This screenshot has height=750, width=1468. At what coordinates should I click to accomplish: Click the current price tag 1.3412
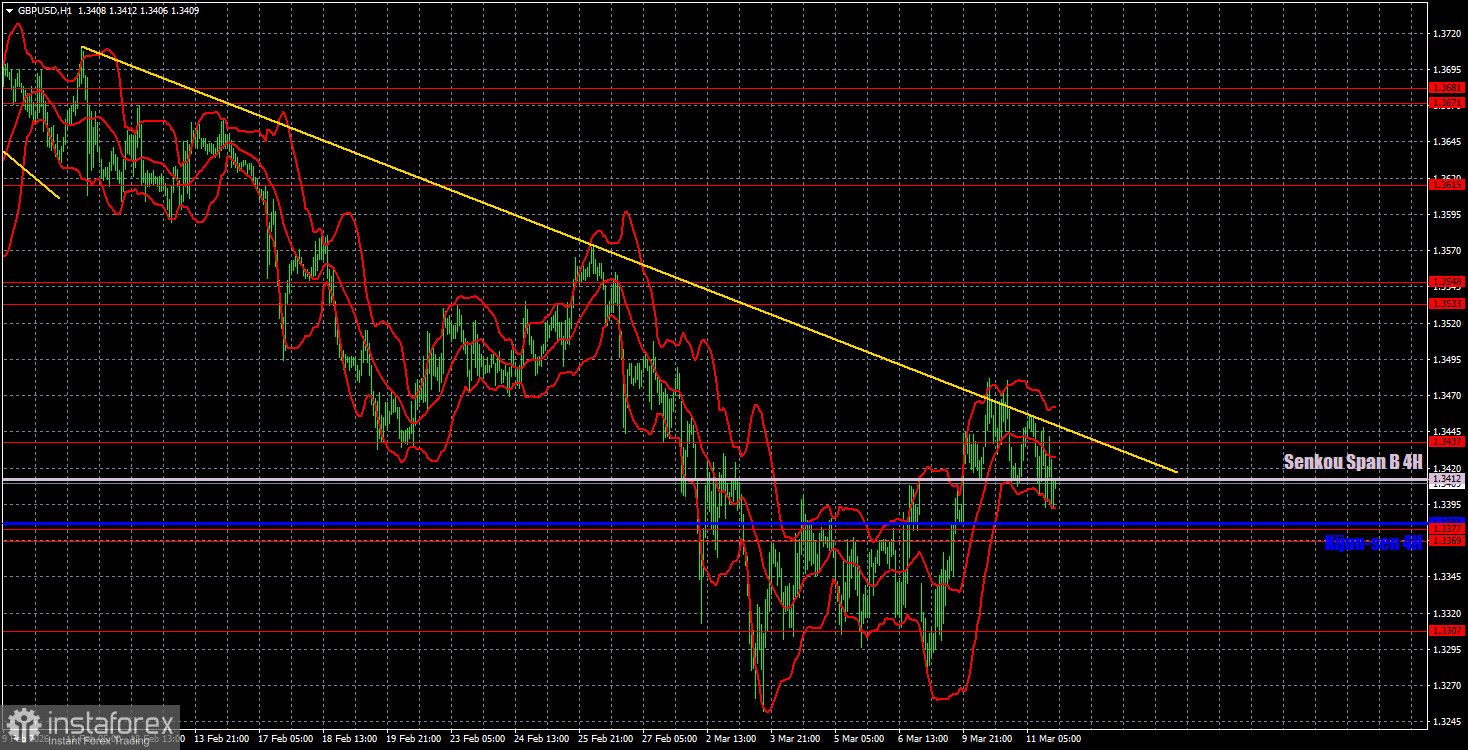tap(1447, 479)
